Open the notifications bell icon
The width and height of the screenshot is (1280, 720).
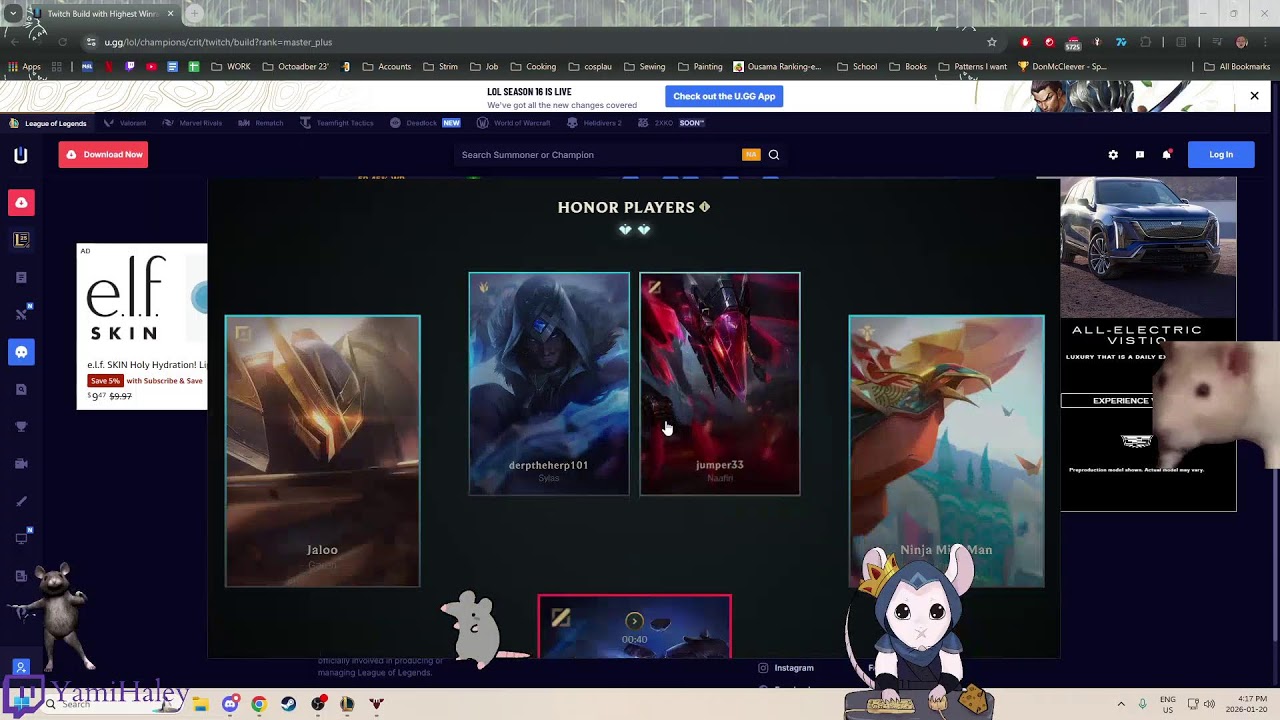(1166, 155)
